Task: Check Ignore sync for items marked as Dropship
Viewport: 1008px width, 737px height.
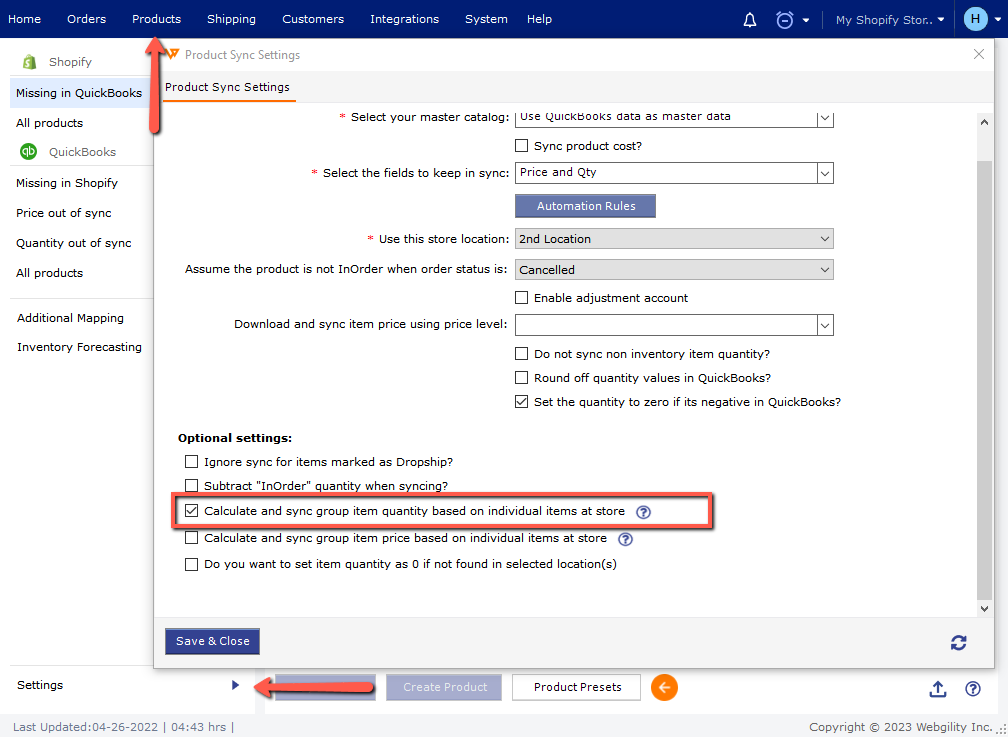Action: pos(191,462)
